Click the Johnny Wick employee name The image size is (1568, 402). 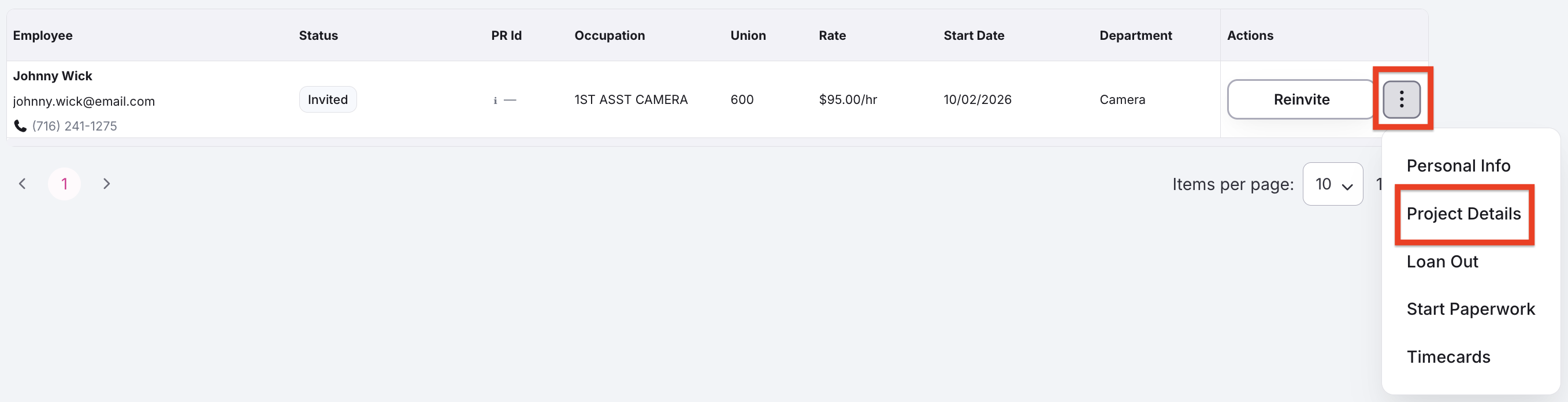coord(53,76)
